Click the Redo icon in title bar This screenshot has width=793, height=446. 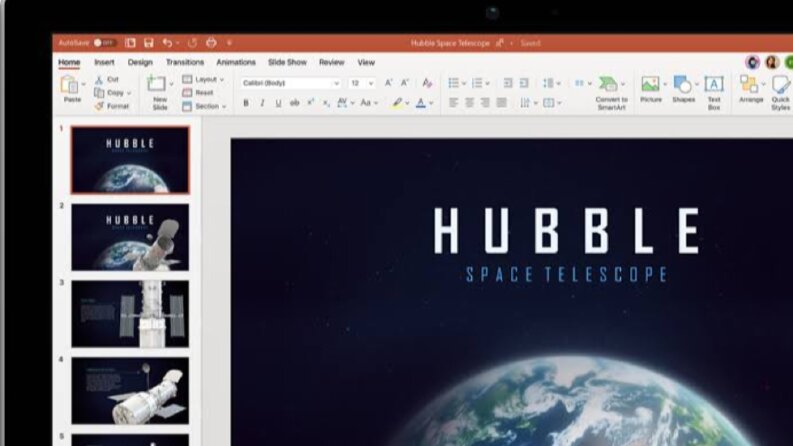(x=192, y=43)
